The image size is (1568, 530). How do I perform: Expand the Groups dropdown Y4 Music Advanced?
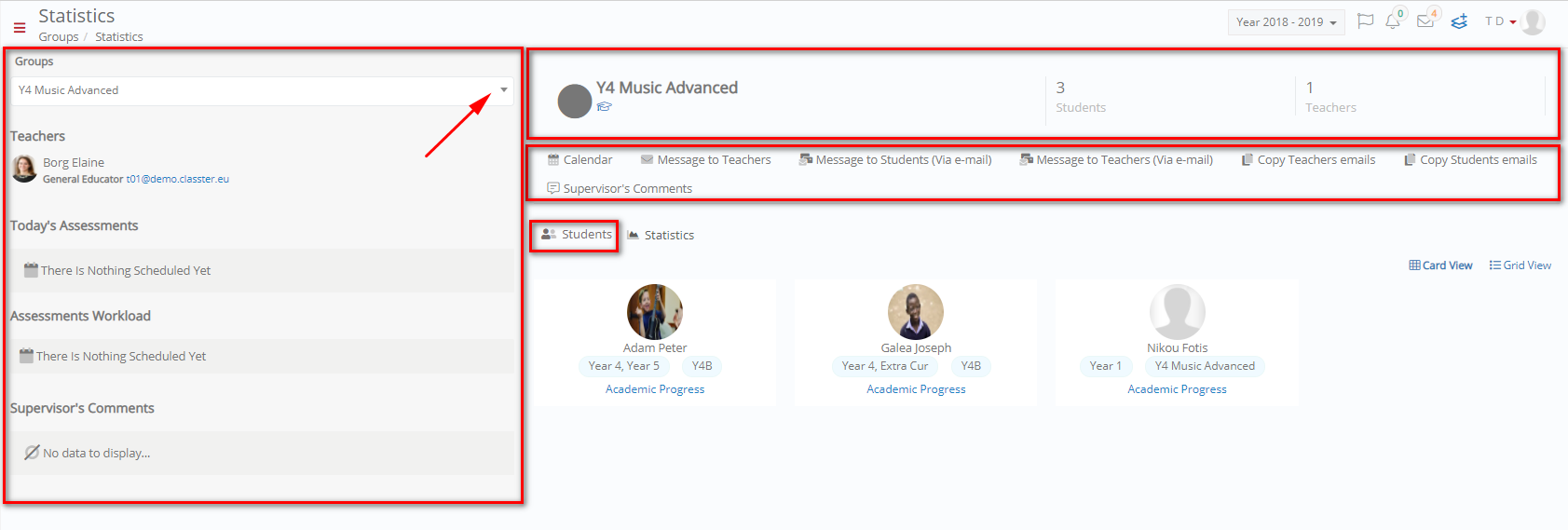click(x=262, y=90)
